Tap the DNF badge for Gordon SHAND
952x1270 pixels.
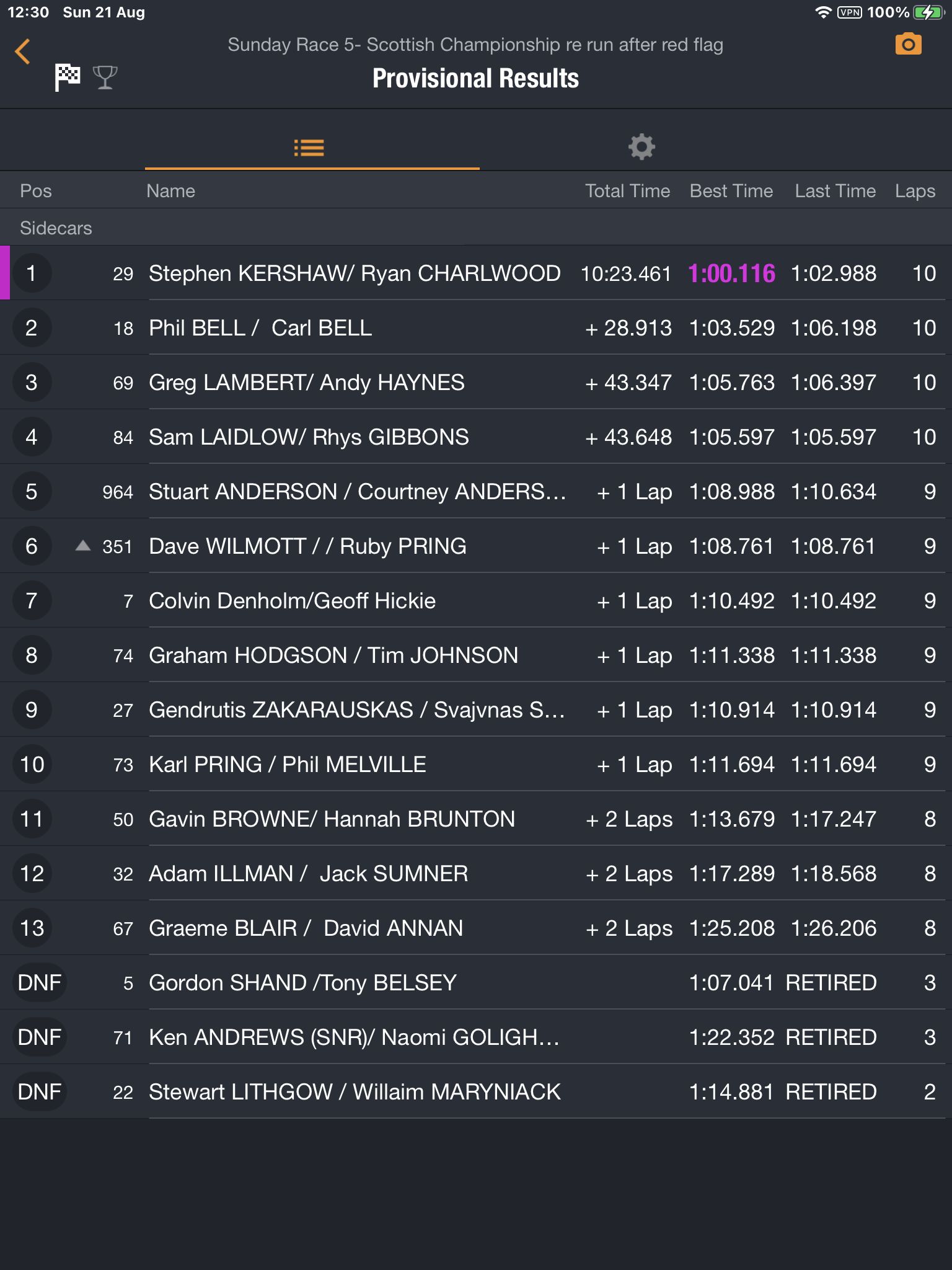[40, 983]
